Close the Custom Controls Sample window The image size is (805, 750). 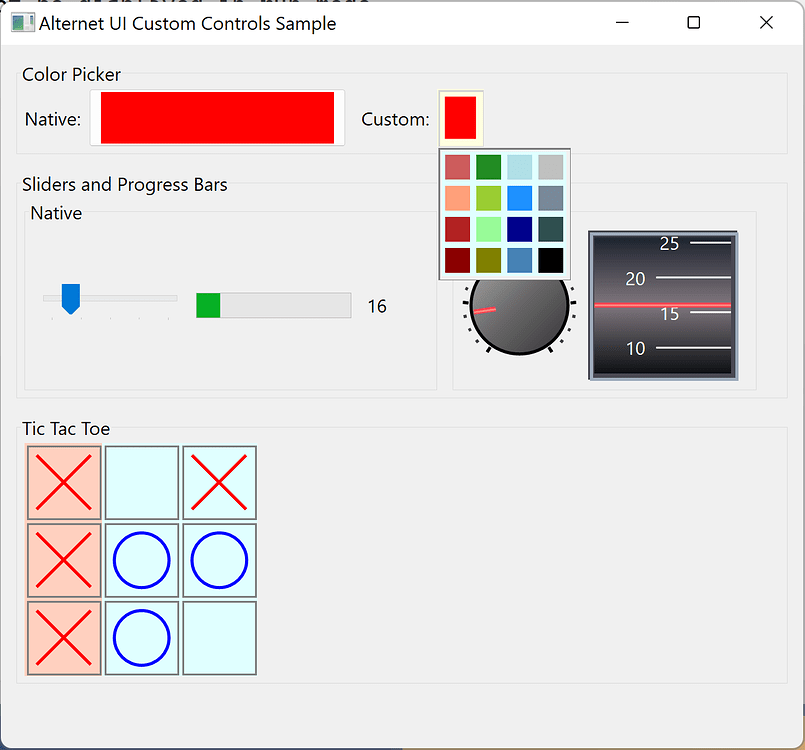[766, 23]
